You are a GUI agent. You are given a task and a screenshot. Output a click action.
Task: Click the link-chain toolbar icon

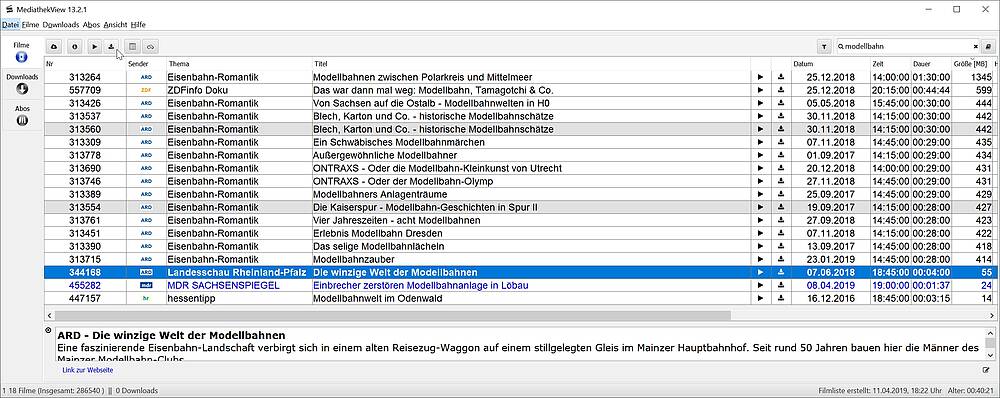click(x=151, y=47)
